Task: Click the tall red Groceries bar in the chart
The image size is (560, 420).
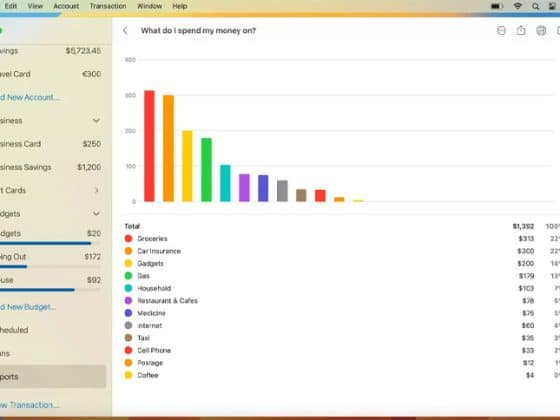Action: 149,146
